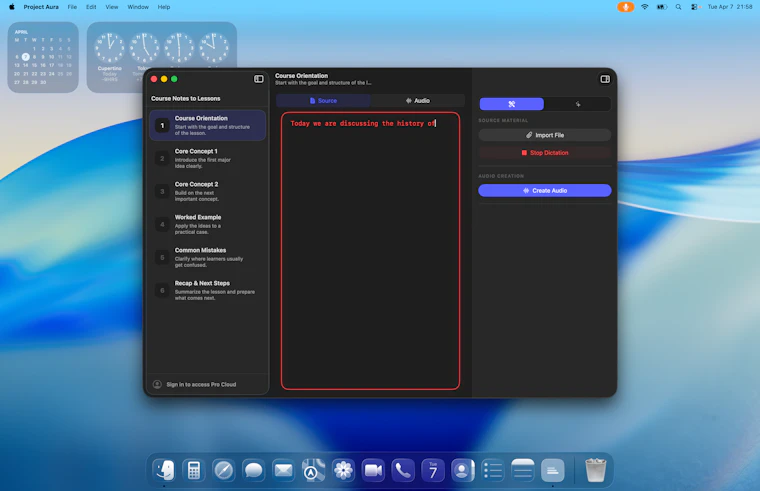Open the Trash in the dock
This screenshot has height=491, width=760.
tap(595, 470)
